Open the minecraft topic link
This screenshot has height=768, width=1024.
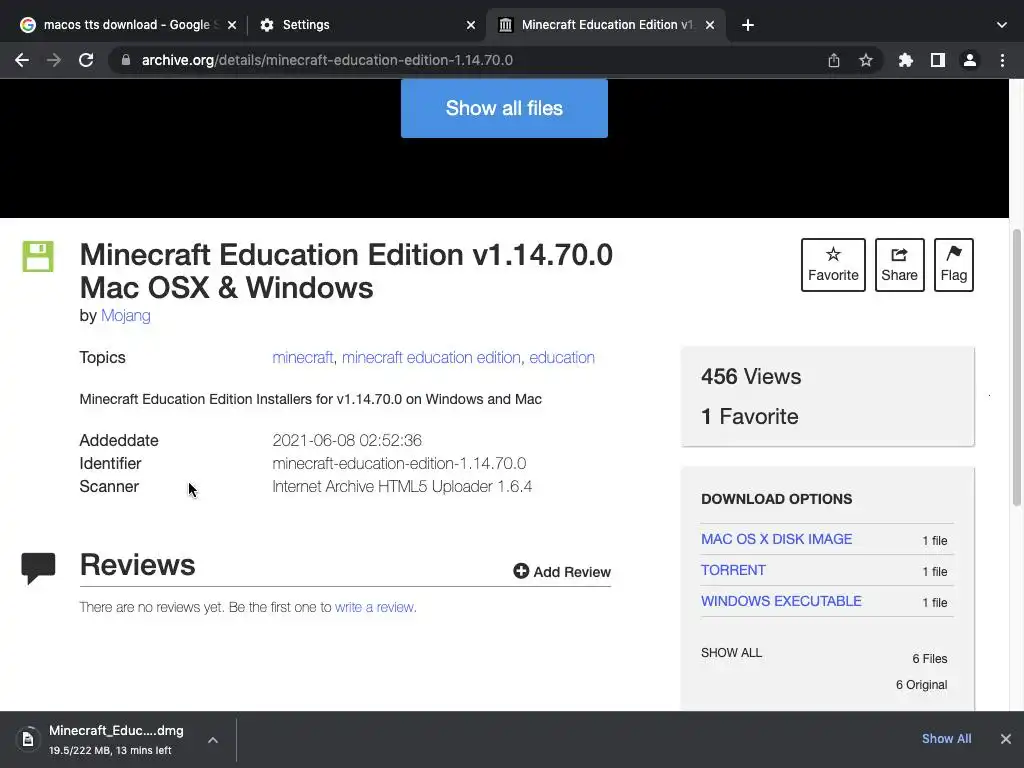click(302, 357)
